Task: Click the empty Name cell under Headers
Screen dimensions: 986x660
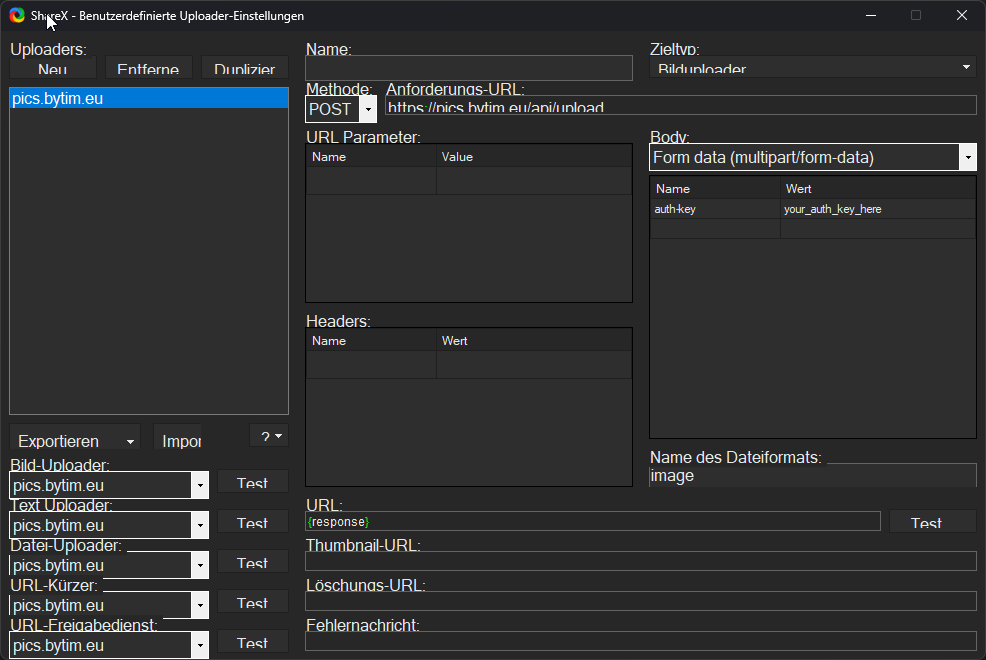Action: (371, 365)
